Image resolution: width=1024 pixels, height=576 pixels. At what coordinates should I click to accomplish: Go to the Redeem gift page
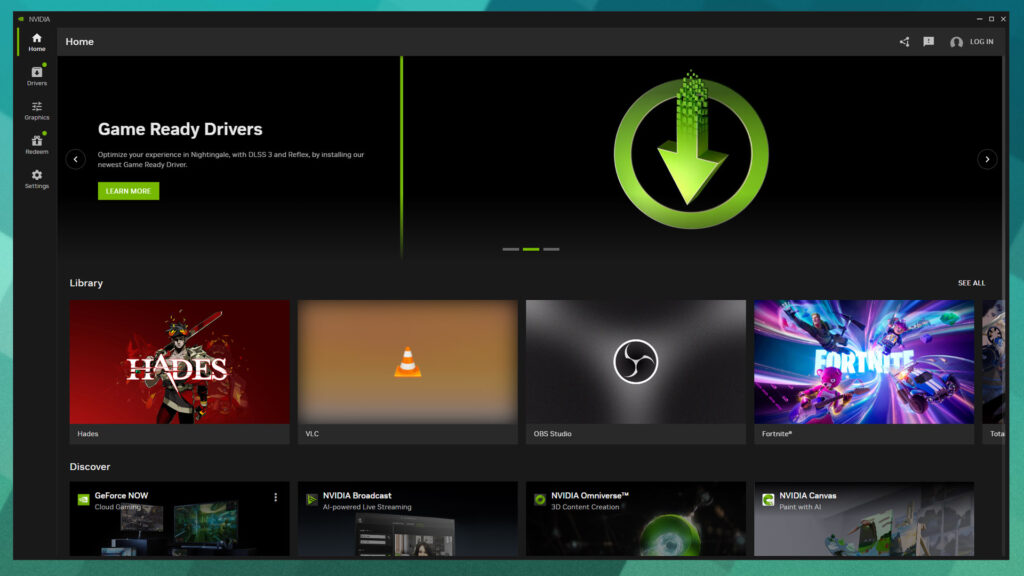[37, 144]
